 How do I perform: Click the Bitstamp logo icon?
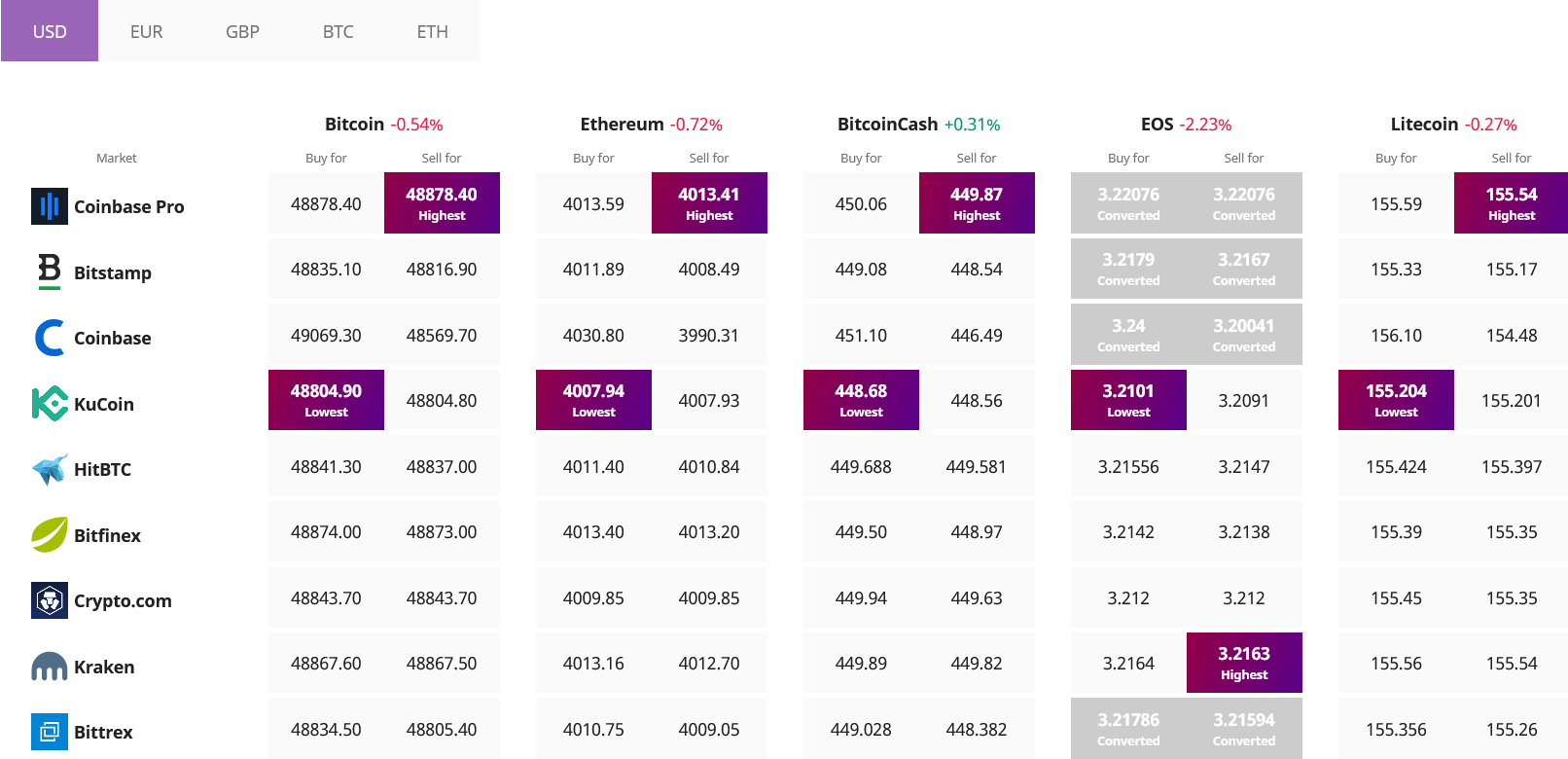coord(50,271)
